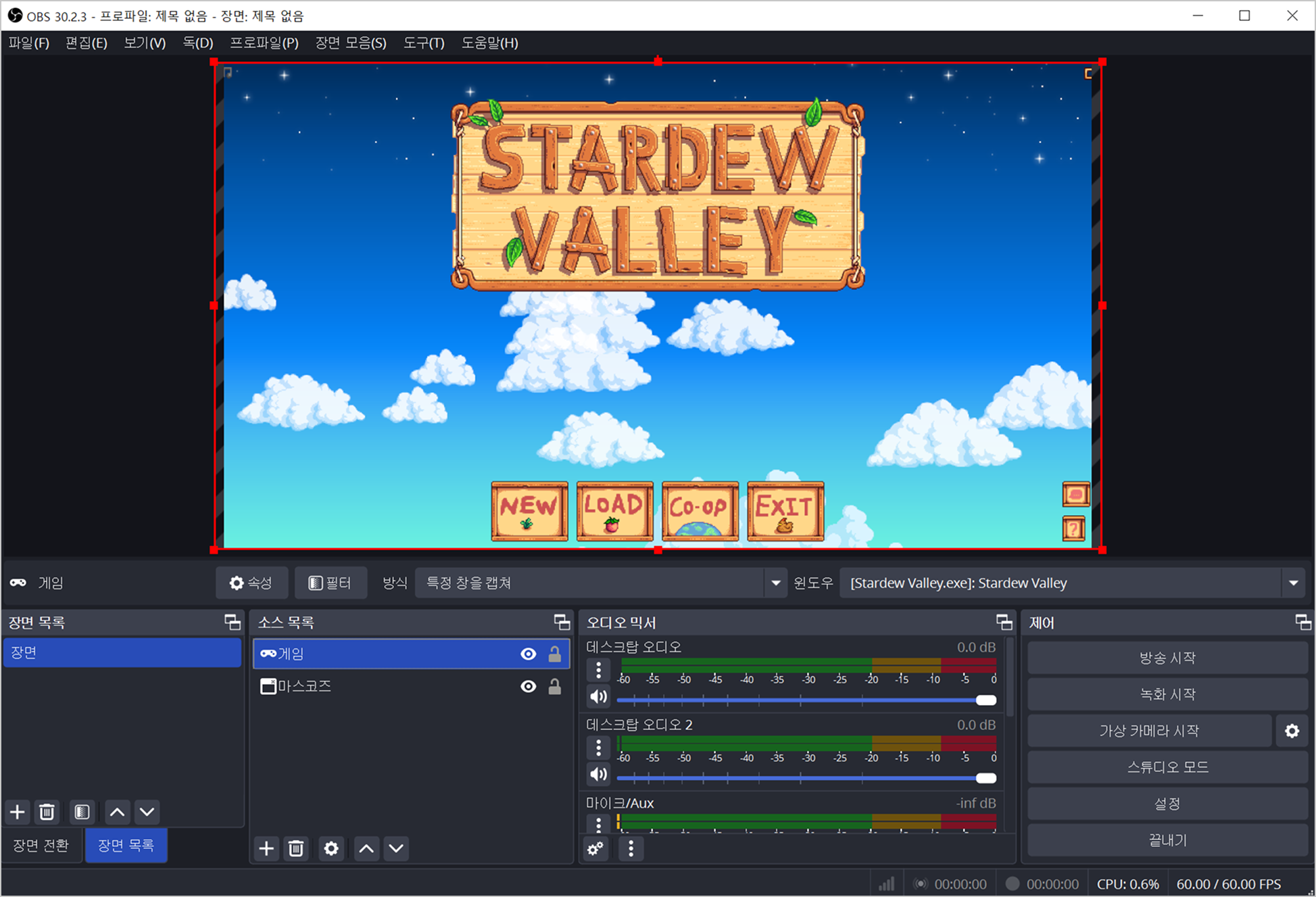The width and height of the screenshot is (1316, 897).
Task: Open 설정 settings button
Action: 1167,804
